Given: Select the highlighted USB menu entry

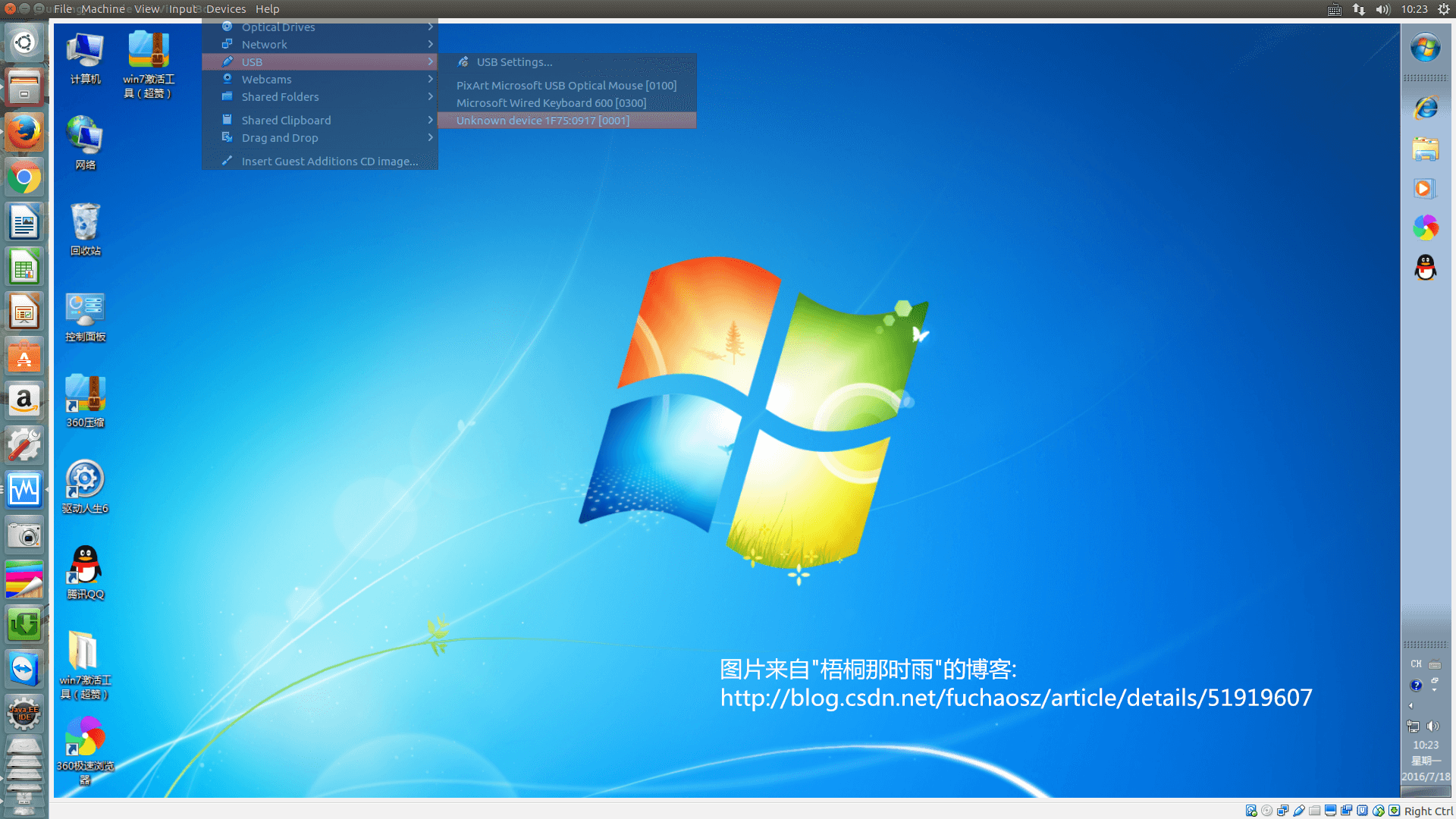Looking at the screenshot, I should (x=320, y=61).
